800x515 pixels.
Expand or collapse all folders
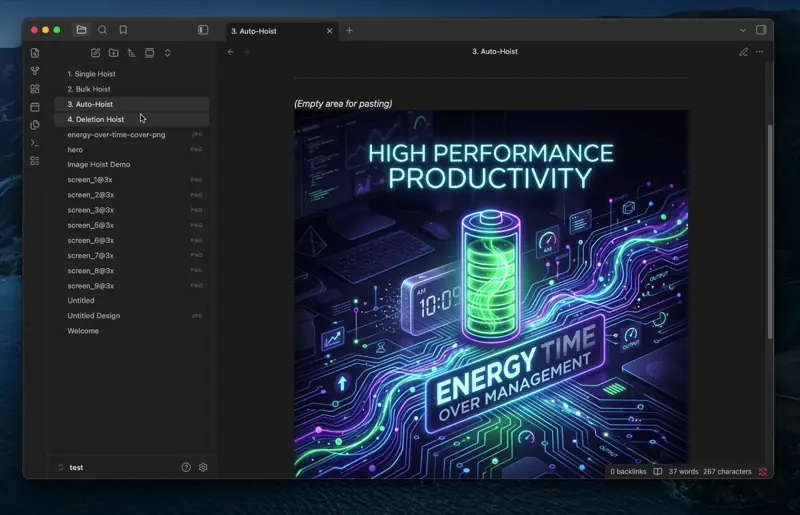coord(167,53)
